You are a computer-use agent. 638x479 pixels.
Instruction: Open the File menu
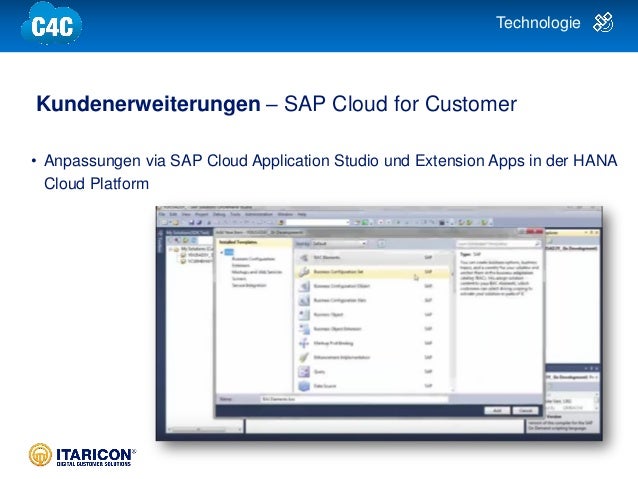pos(162,214)
